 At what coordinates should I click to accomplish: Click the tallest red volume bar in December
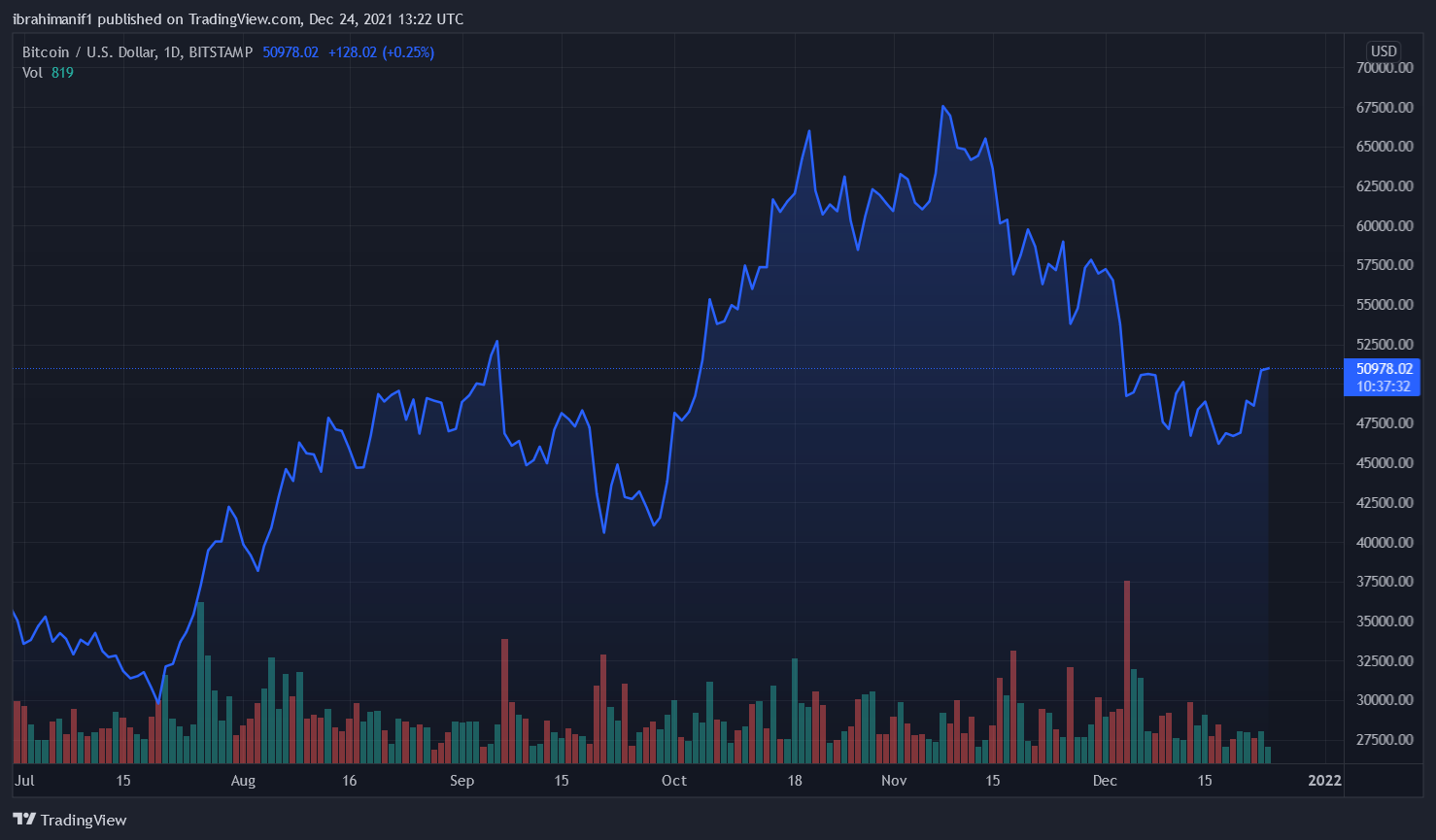pos(1127,670)
